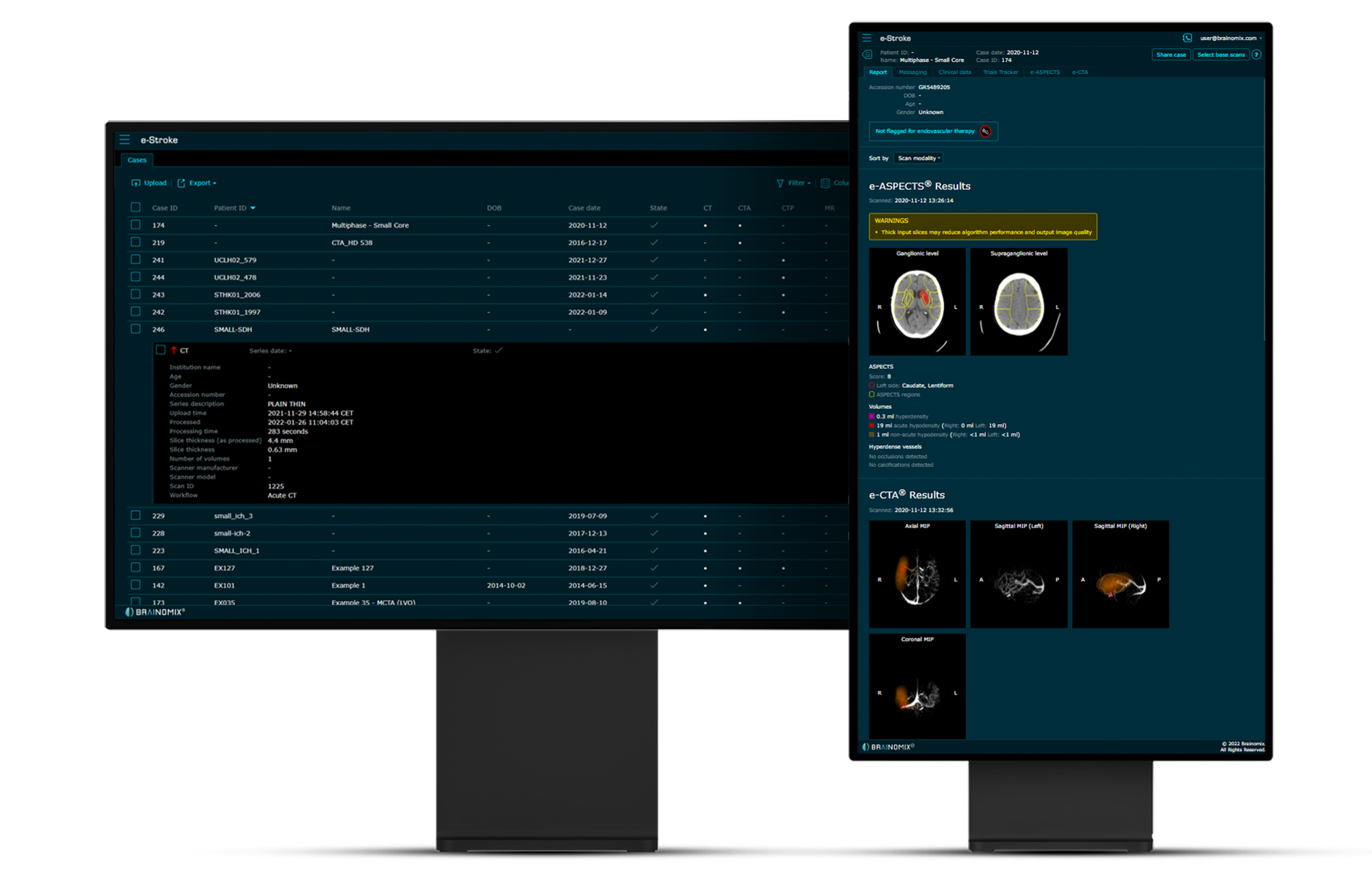This screenshot has height=882, width=1372.
Task: Click the red left side legend swatch
Action: [x=872, y=385]
